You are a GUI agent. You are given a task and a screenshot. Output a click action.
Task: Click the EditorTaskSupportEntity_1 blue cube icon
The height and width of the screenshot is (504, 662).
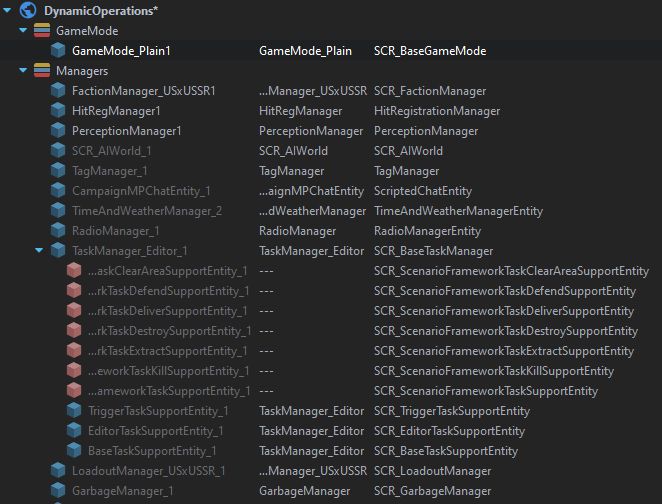pos(74,431)
